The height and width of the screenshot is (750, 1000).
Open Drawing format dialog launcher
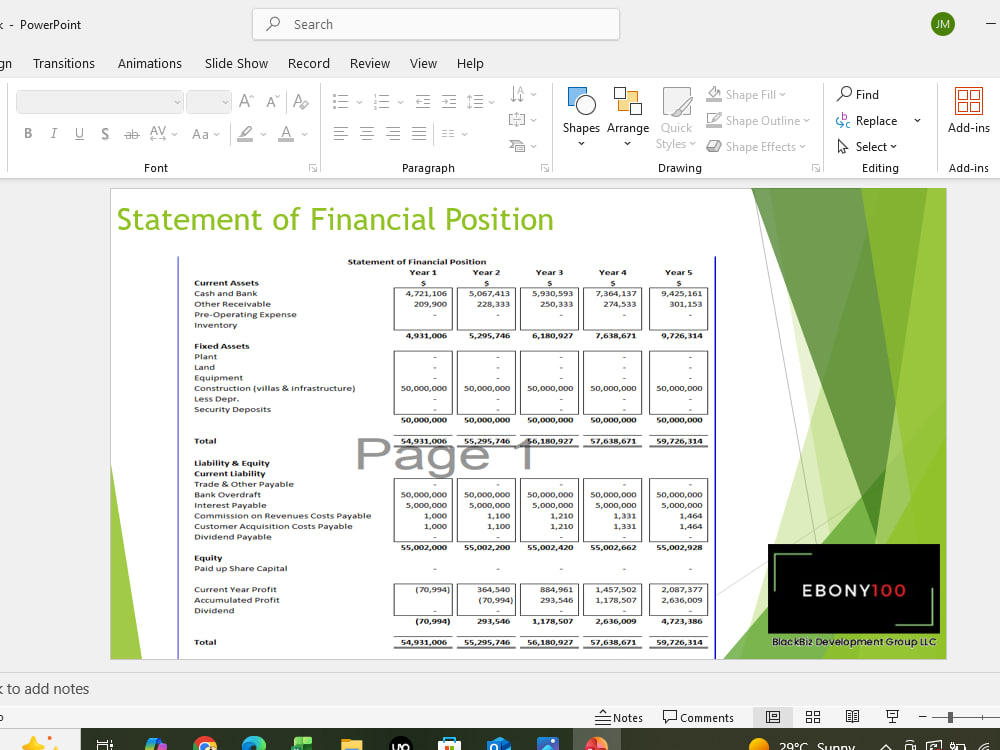[816, 168]
